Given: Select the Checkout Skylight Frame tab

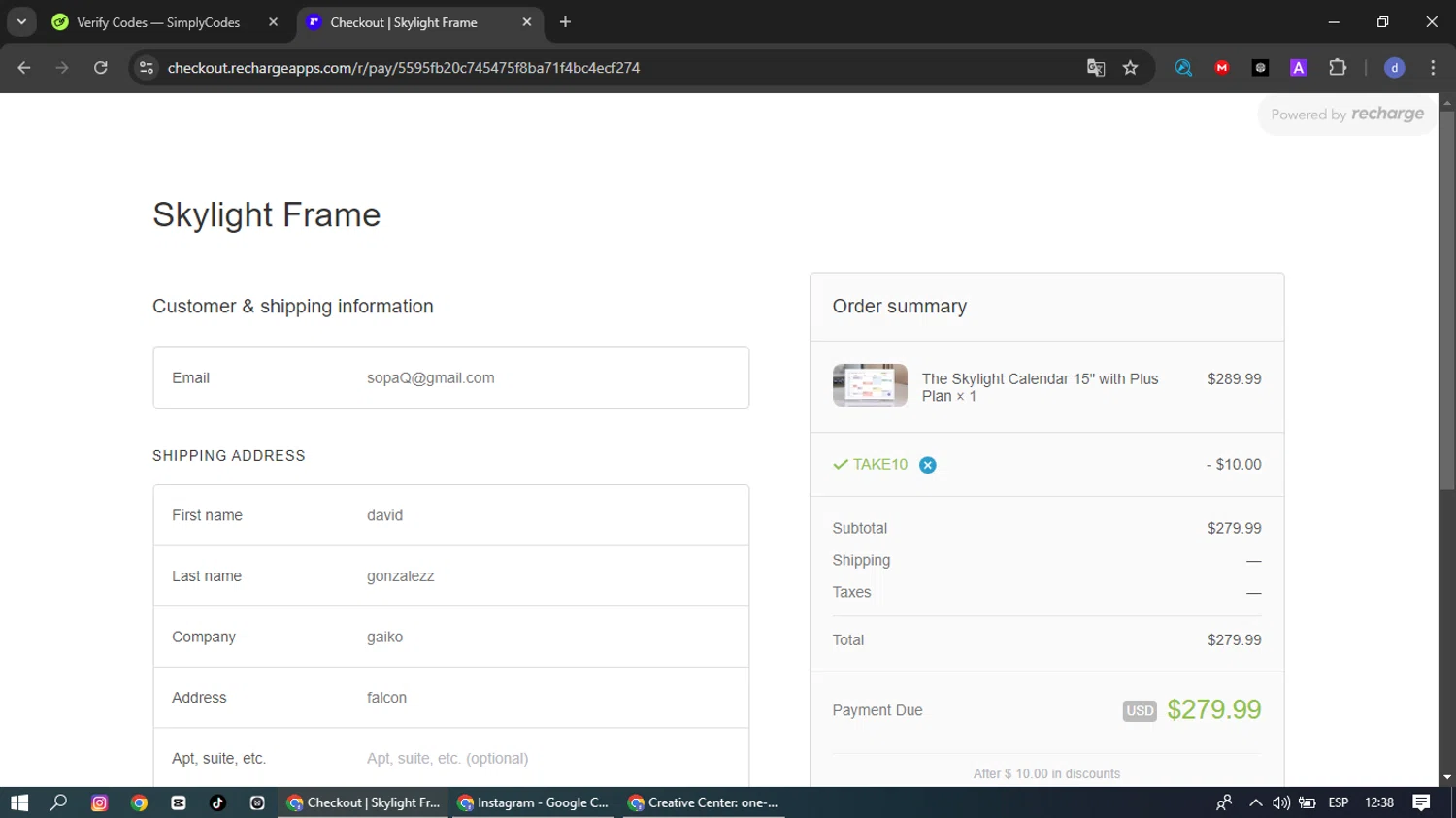Looking at the screenshot, I should click(x=404, y=22).
